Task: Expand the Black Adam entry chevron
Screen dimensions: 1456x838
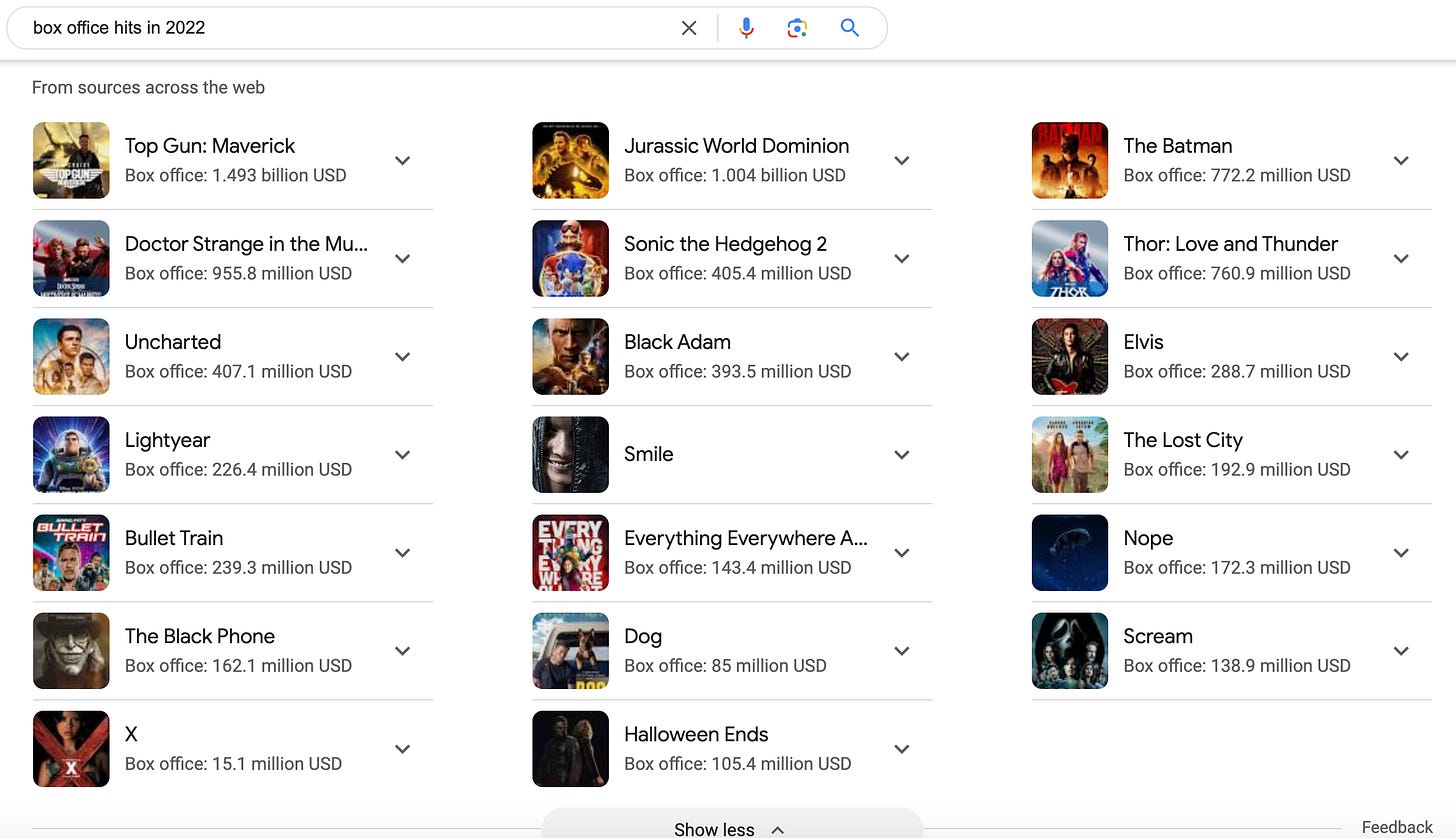Action: click(x=902, y=356)
